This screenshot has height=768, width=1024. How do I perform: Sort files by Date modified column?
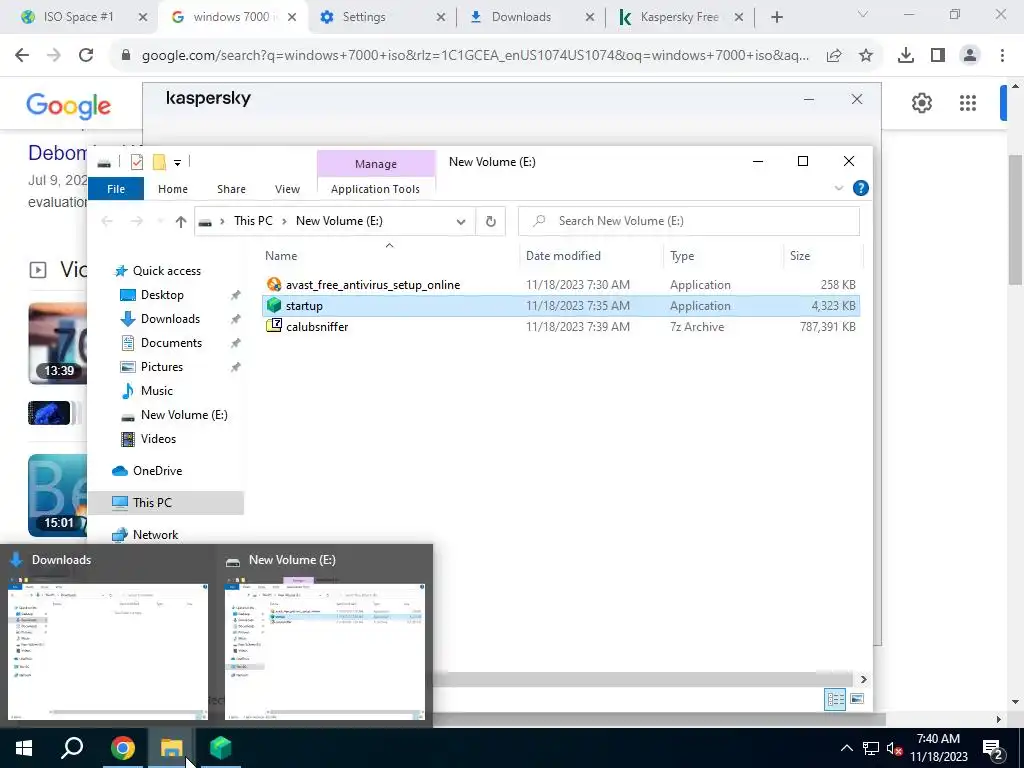pos(563,256)
